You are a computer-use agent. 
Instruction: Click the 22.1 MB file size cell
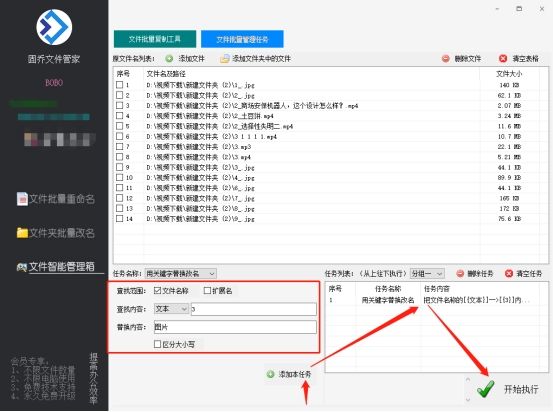tap(509, 146)
